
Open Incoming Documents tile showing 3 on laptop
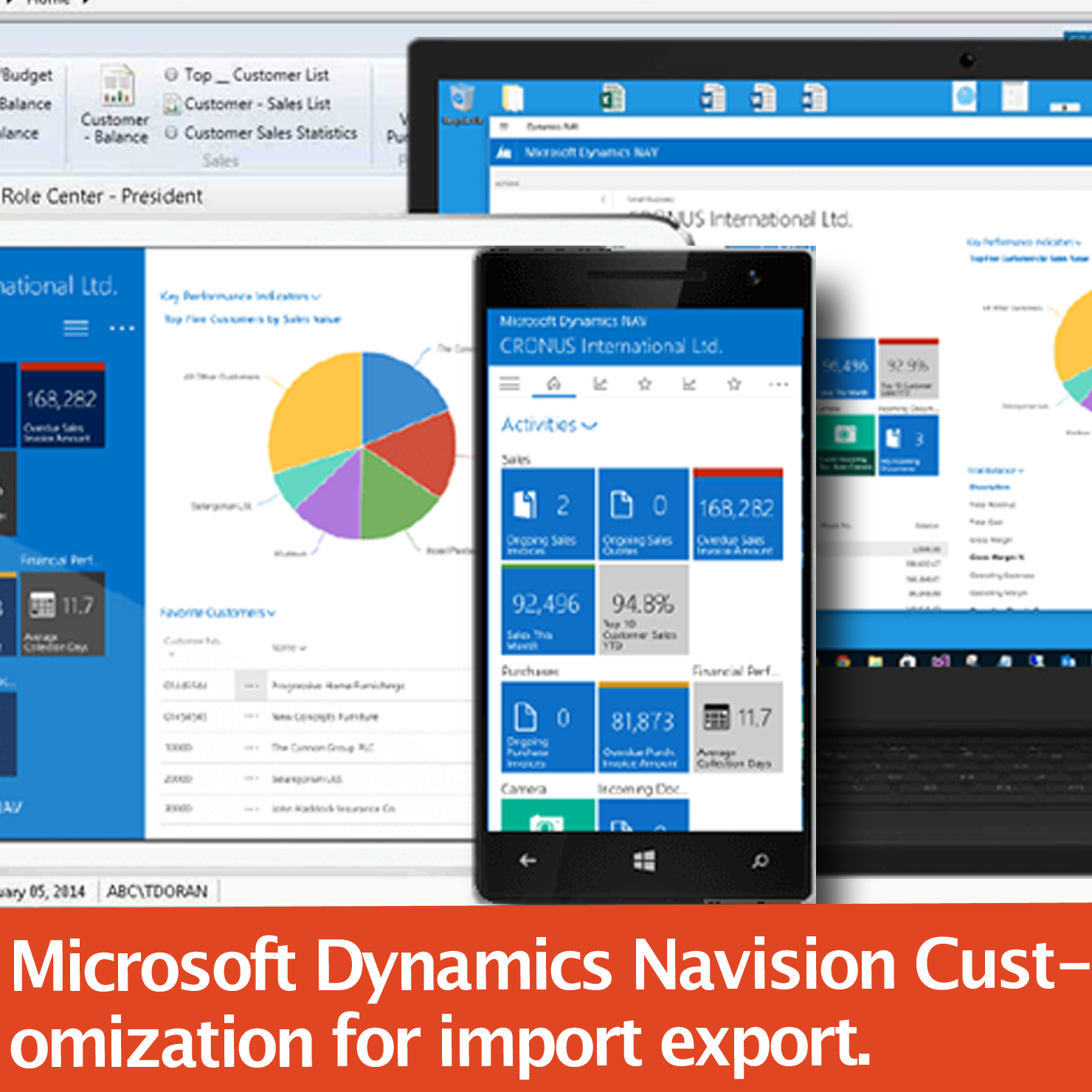tap(908, 445)
